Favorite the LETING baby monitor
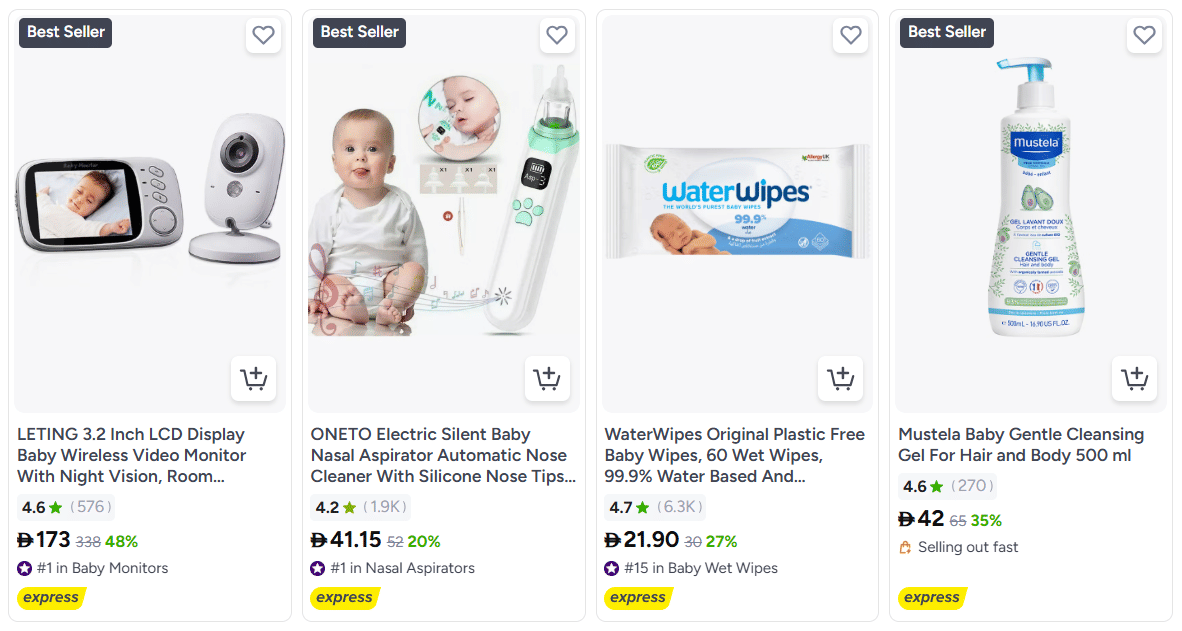Image resolution: width=1182 pixels, height=631 pixels. (x=263, y=35)
